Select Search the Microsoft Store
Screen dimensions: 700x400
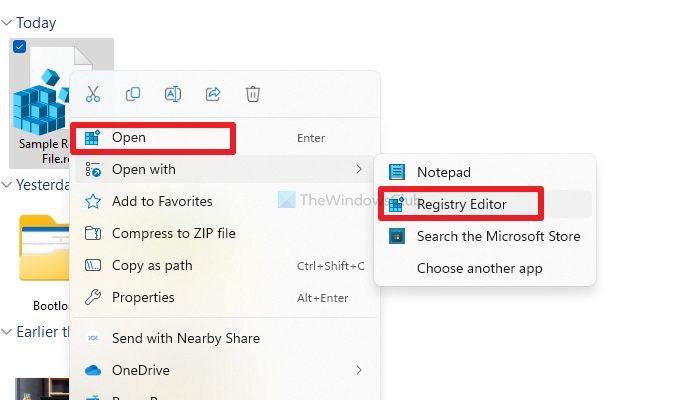485,236
